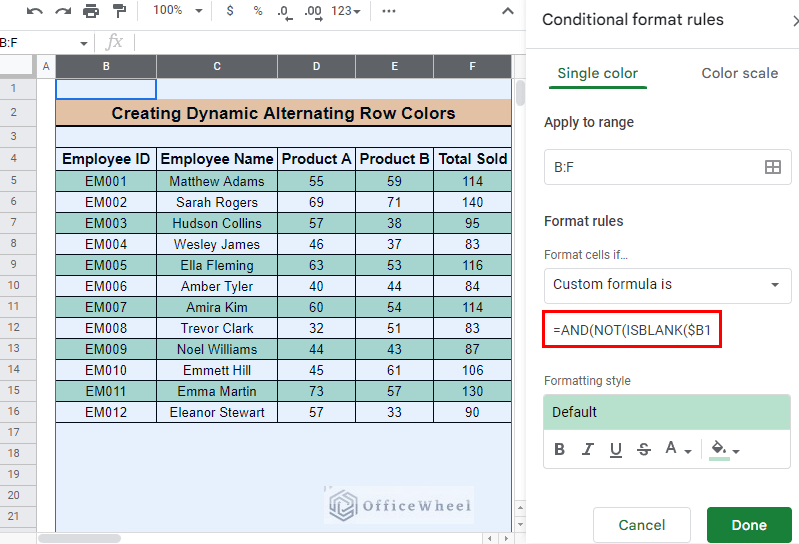Viewport: 799px width, 544px height.
Task: Open the text color picker
Action: [678, 449]
